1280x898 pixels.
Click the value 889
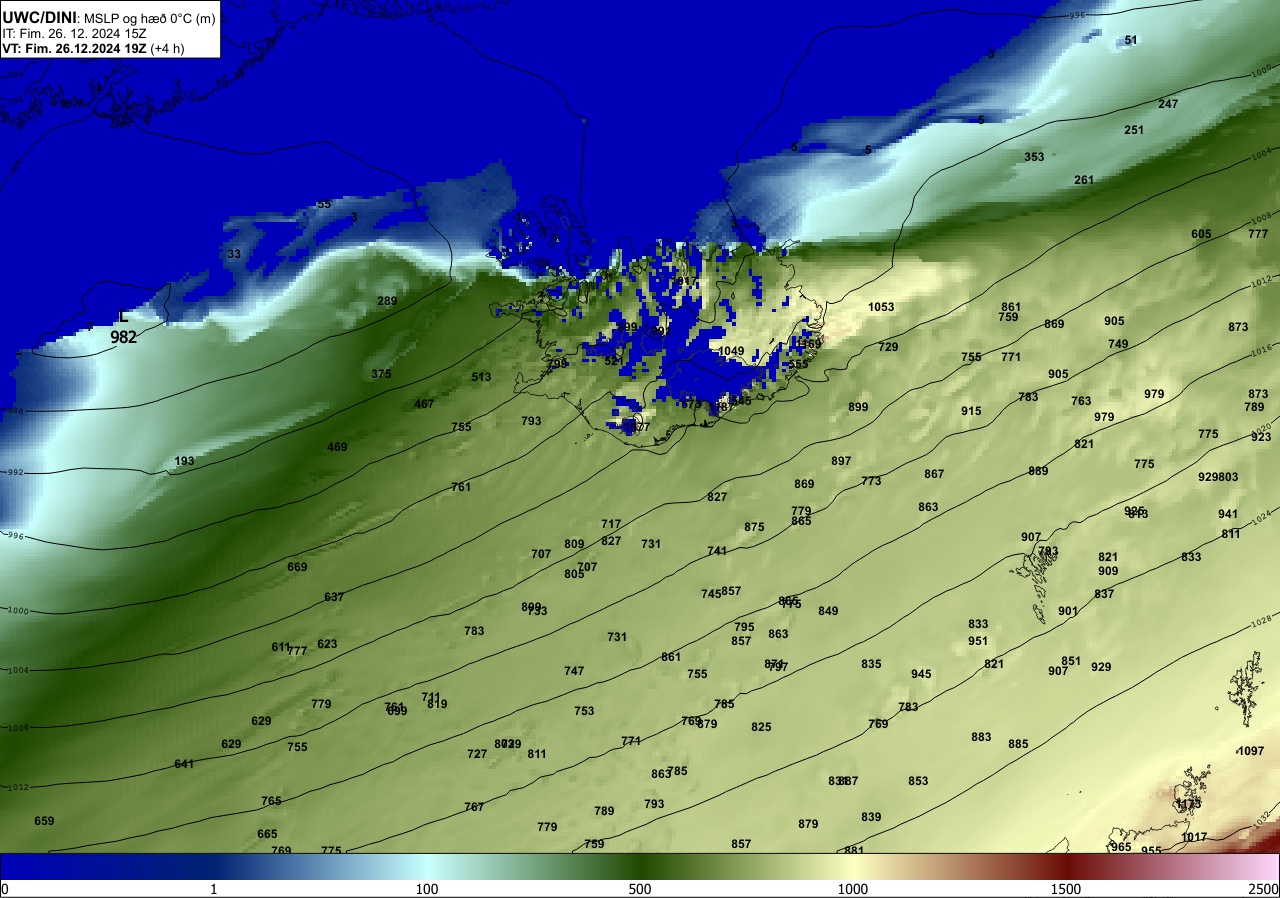click(x=1038, y=471)
